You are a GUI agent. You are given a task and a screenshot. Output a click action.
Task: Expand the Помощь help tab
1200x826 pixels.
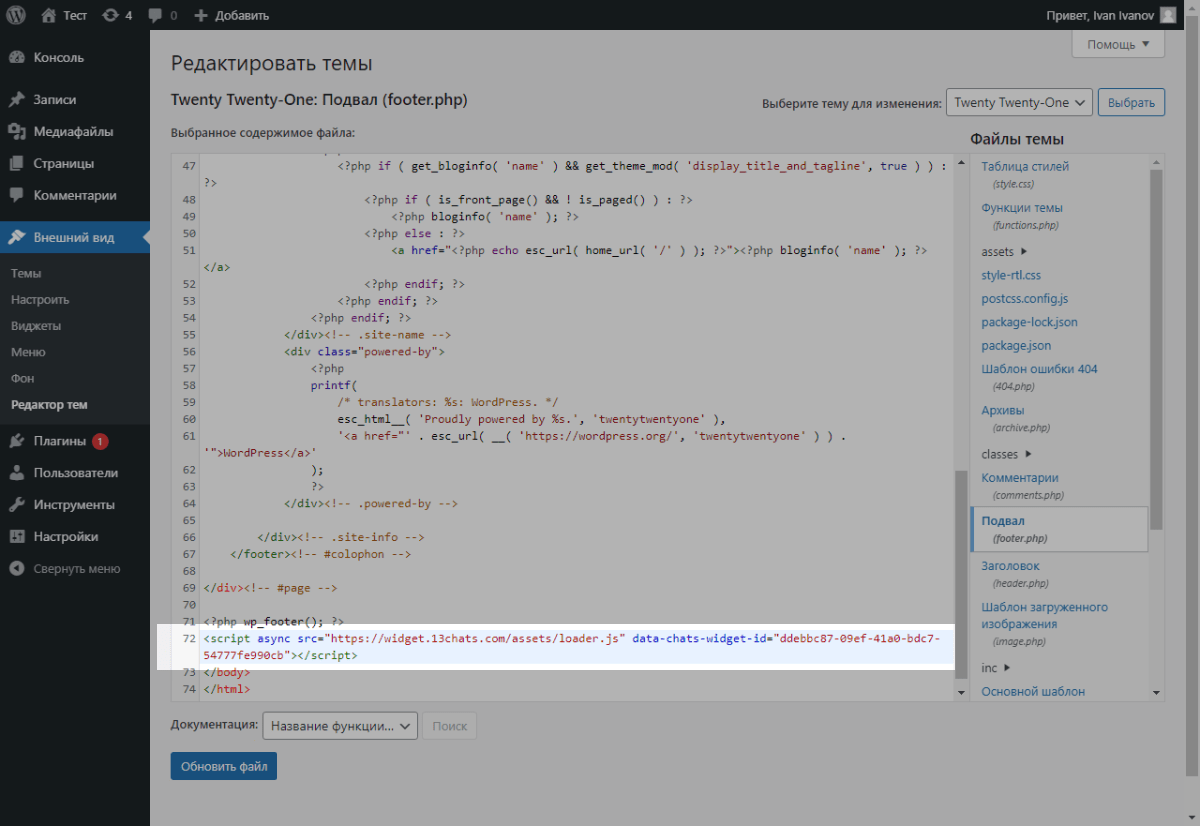(1118, 44)
